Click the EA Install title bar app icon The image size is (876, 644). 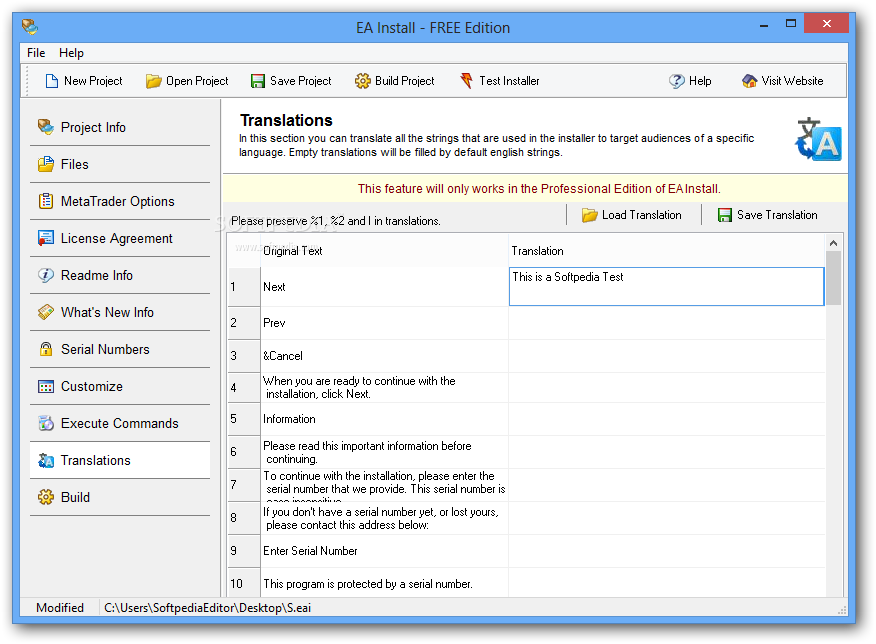point(30,26)
